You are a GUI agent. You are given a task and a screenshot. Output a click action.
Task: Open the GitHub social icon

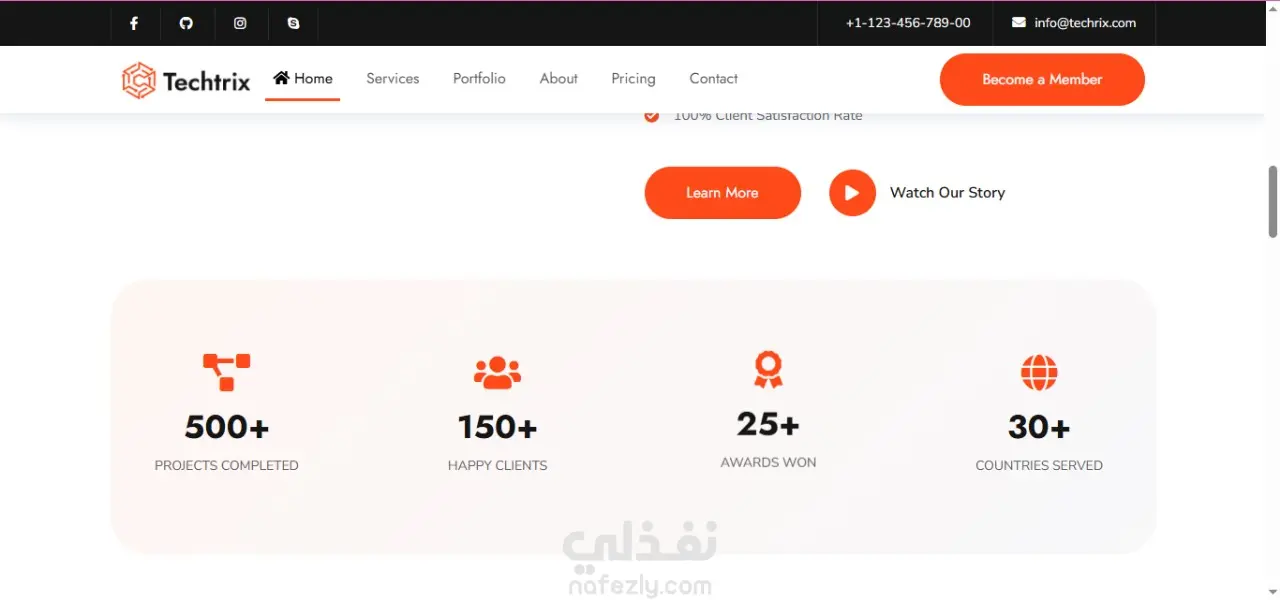(186, 23)
